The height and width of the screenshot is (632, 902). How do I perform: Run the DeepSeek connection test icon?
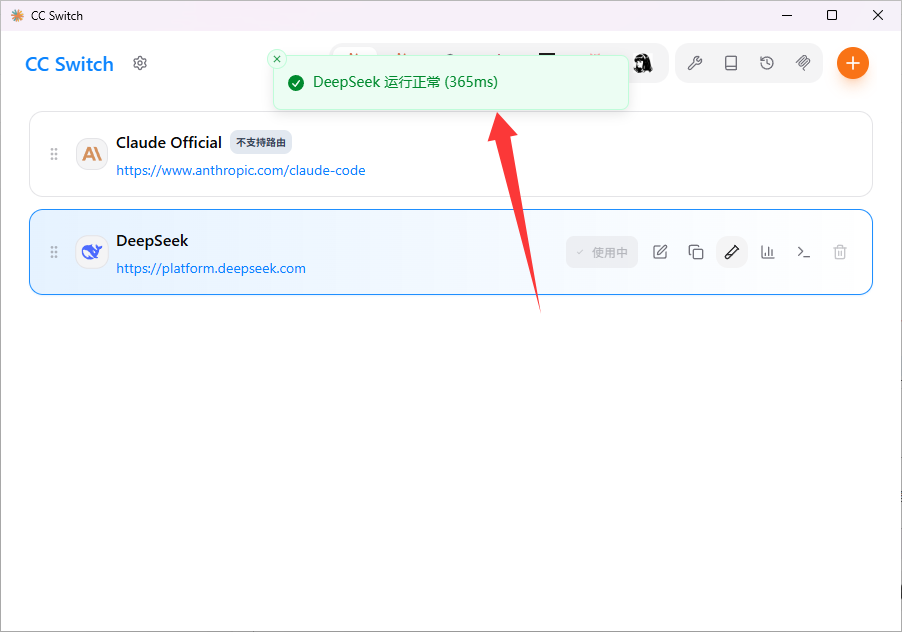click(732, 252)
